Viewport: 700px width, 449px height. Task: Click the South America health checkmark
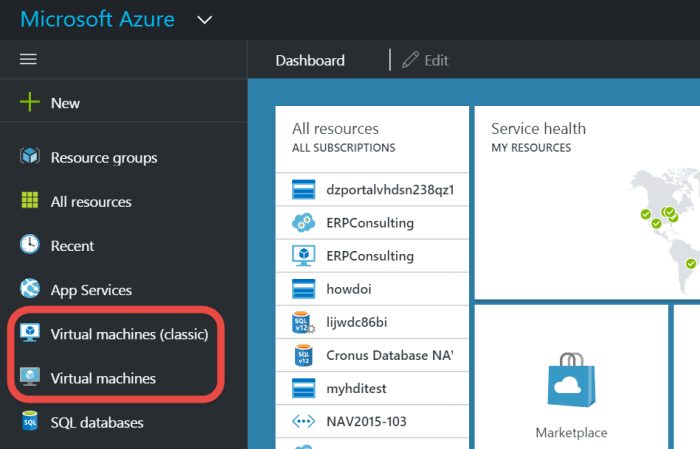(691, 263)
